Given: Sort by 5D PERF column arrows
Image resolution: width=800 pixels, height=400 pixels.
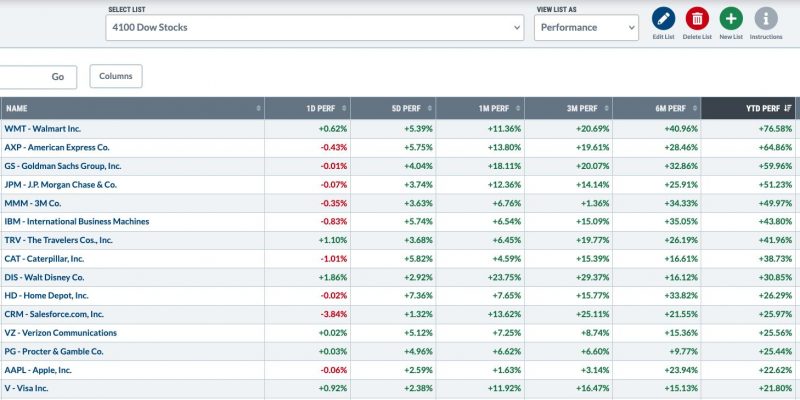Looking at the screenshot, I should point(430,108).
